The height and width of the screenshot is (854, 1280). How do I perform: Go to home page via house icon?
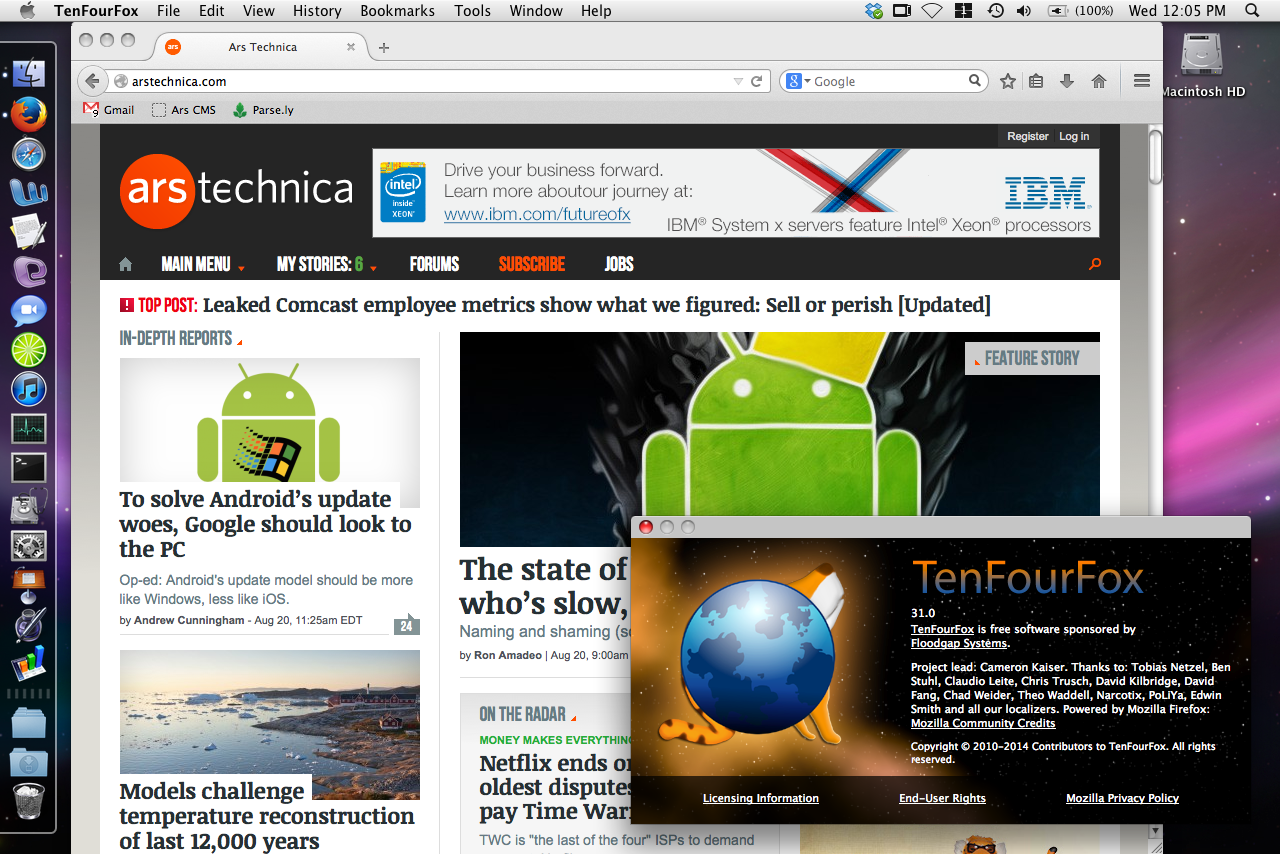(x=1099, y=81)
